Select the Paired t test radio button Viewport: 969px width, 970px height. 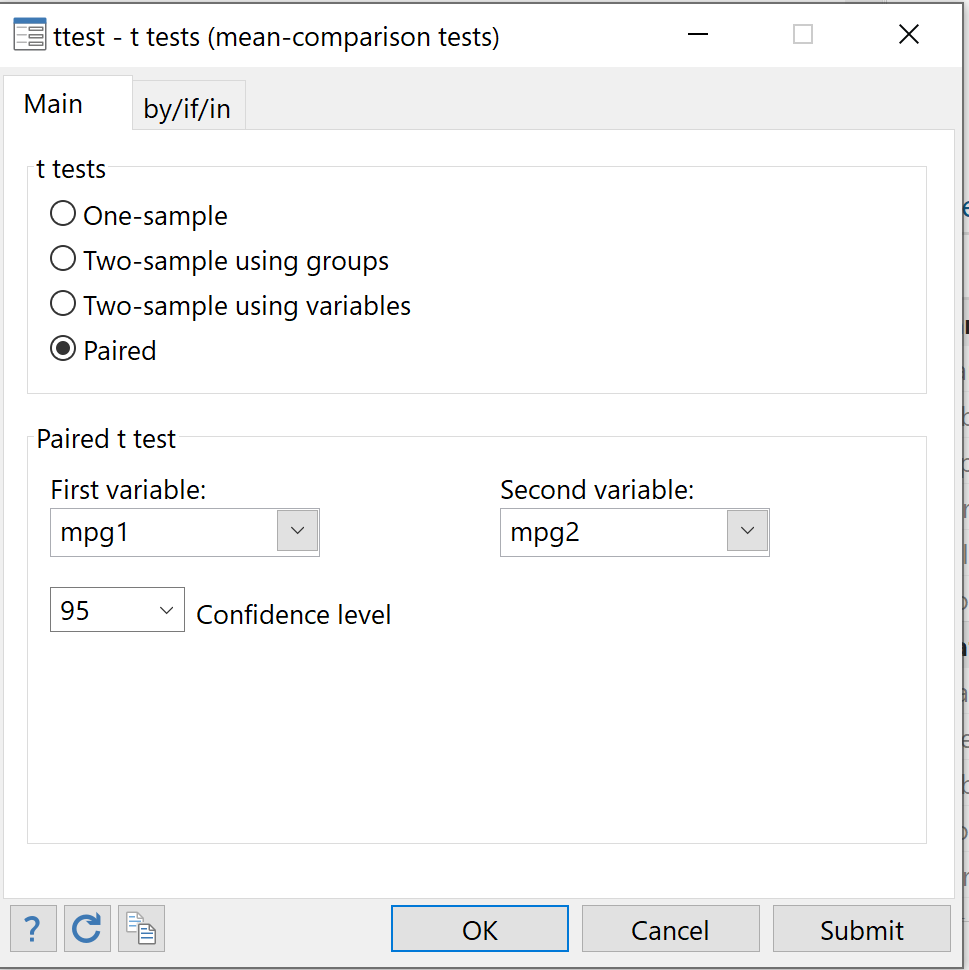coord(63,349)
